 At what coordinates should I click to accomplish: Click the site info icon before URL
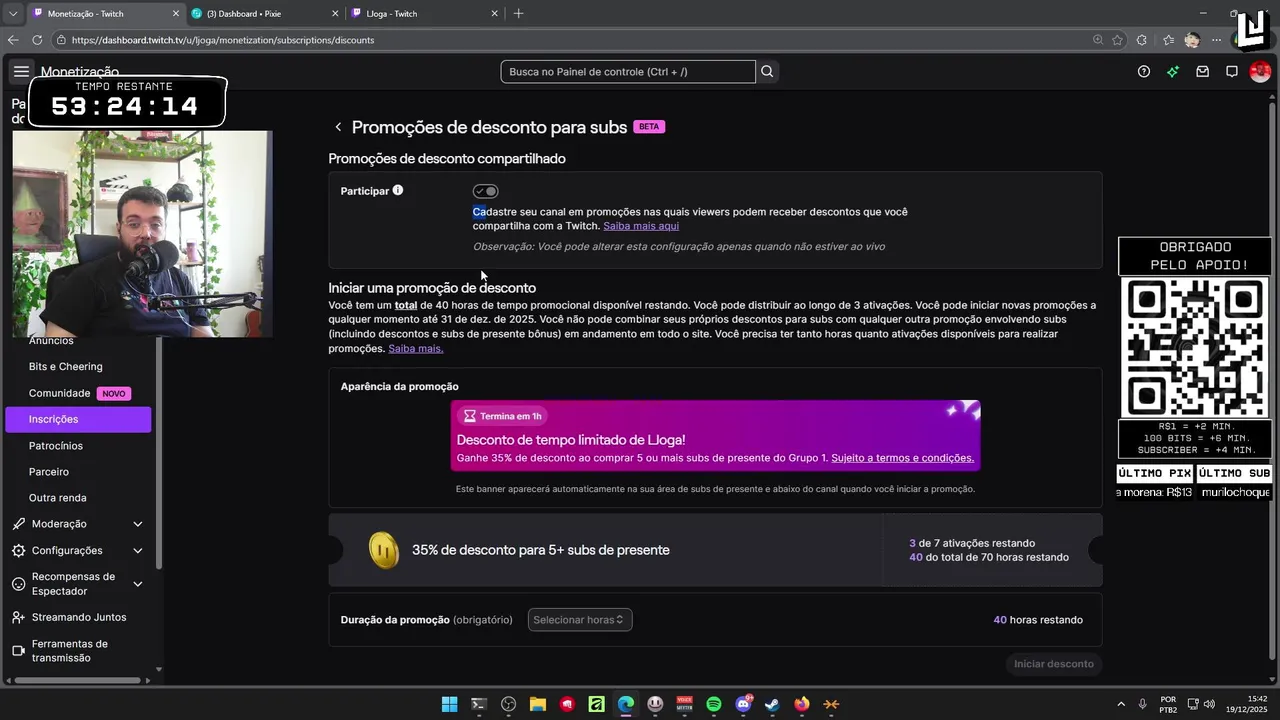pos(61,40)
